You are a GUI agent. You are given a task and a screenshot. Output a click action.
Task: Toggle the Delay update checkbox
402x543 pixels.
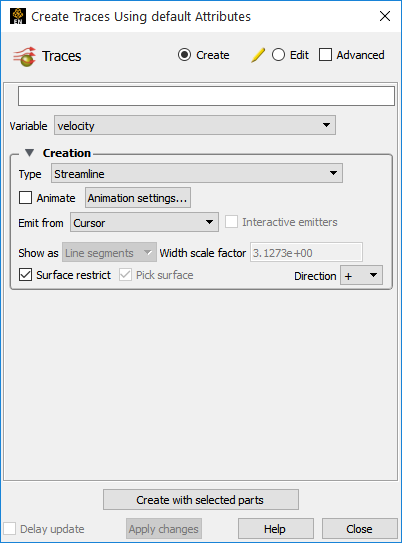click(9, 529)
